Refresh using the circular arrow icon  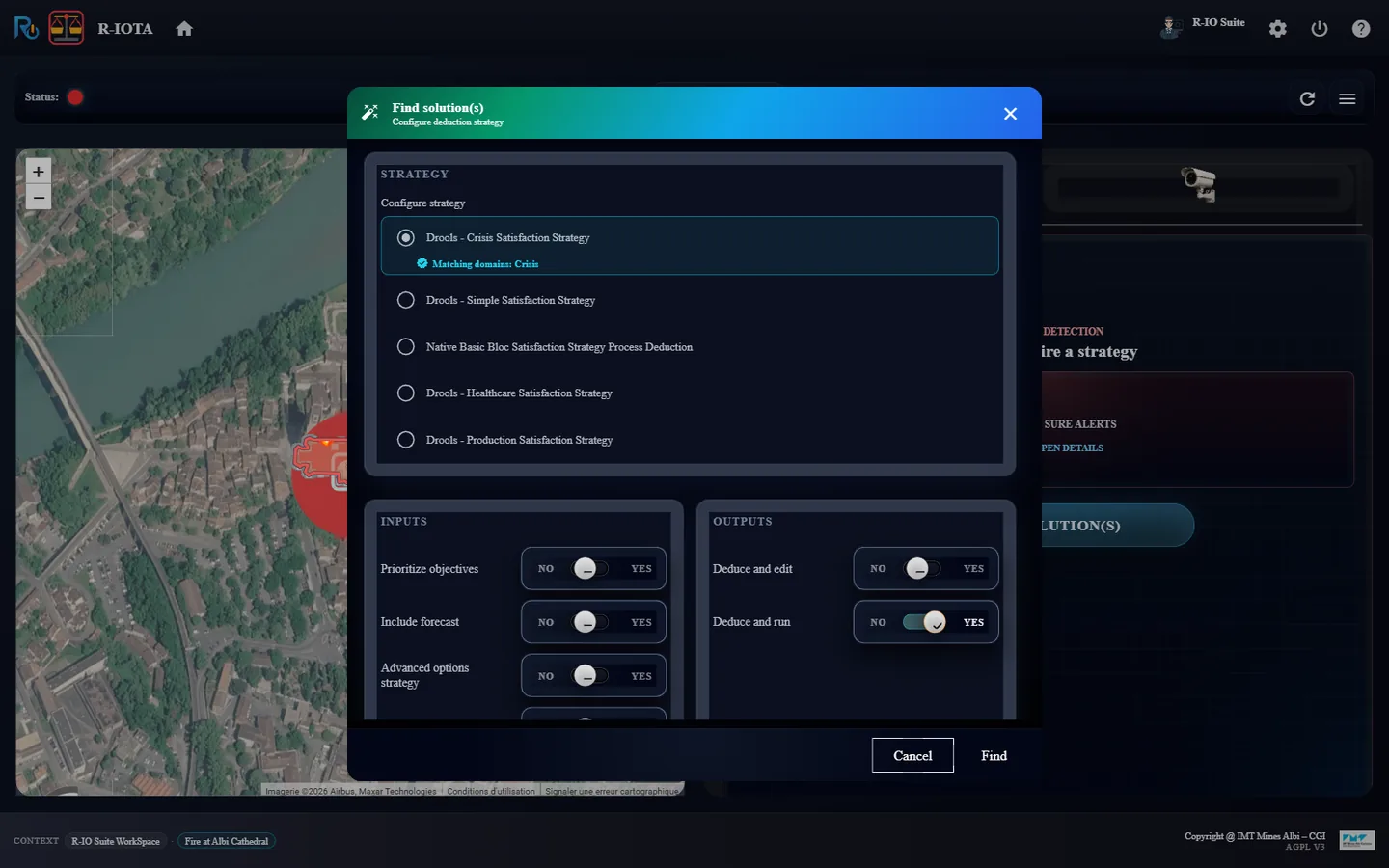[1307, 98]
